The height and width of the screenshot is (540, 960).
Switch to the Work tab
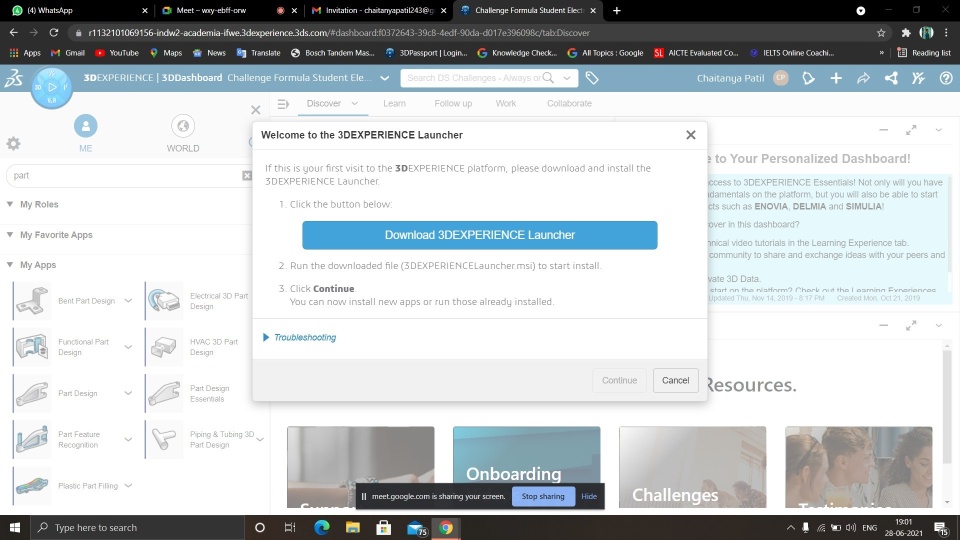tap(506, 103)
